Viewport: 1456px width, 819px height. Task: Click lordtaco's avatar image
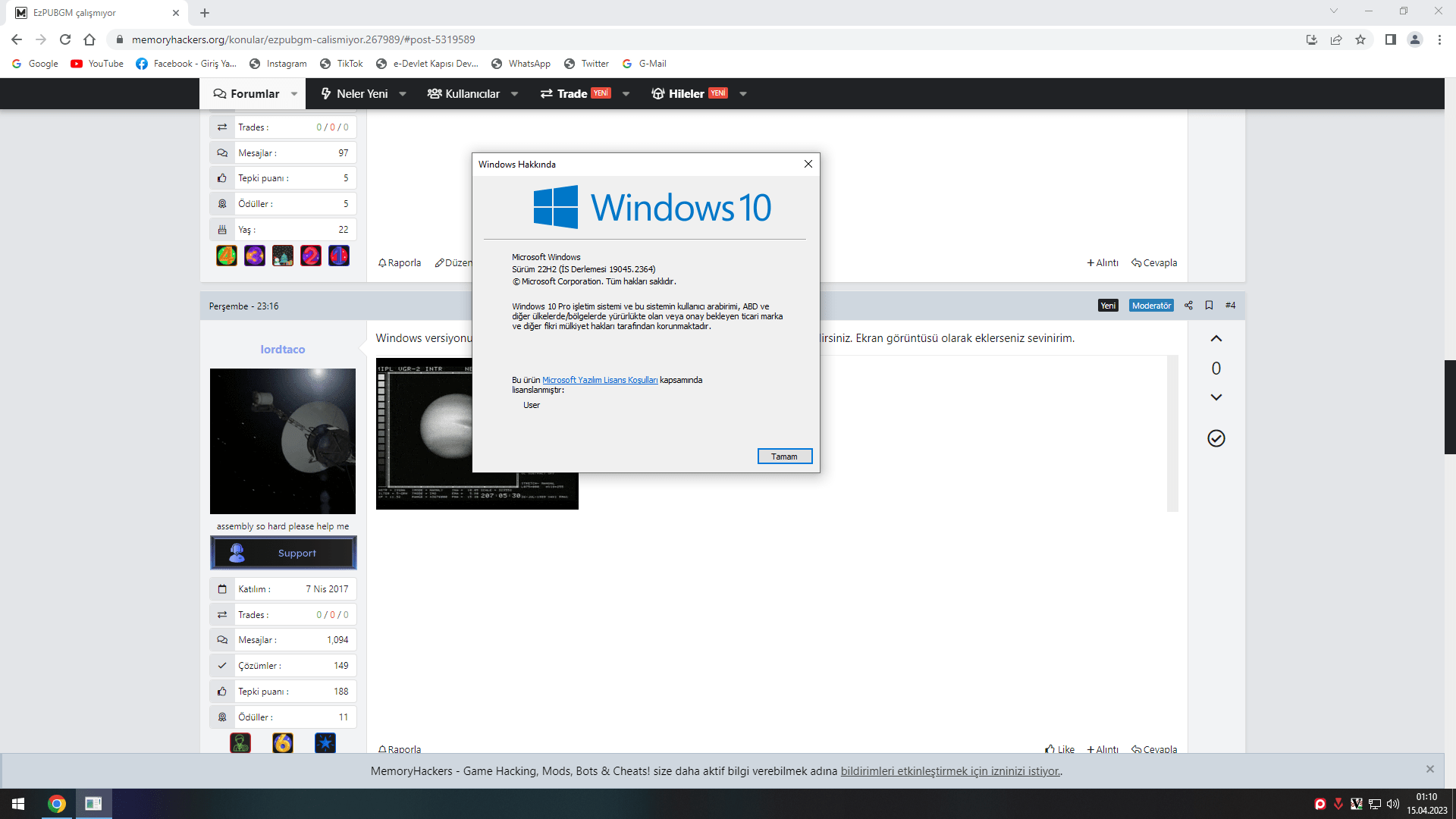tap(283, 441)
